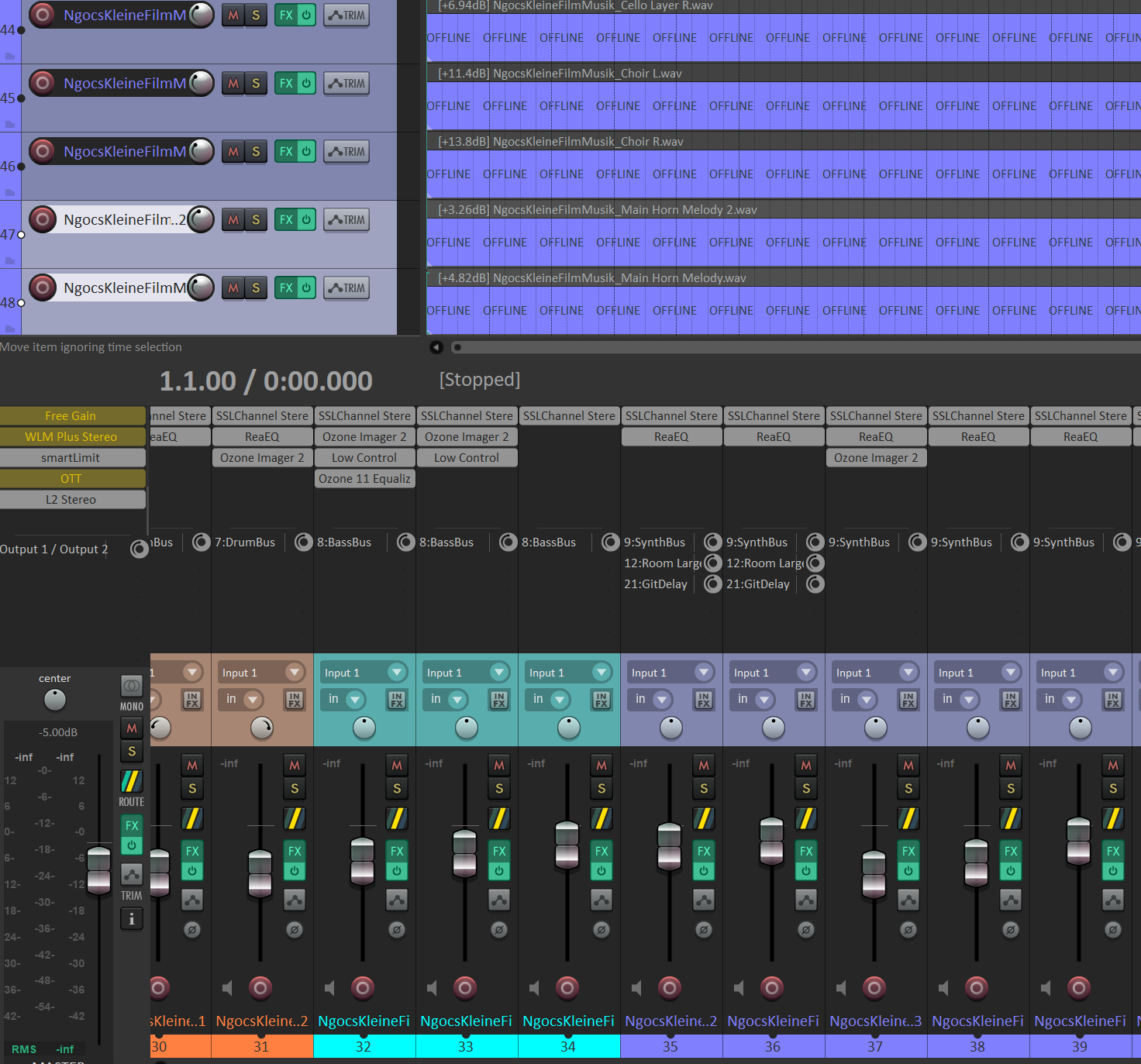Open the Free Gain master plugin

pos(72,416)
